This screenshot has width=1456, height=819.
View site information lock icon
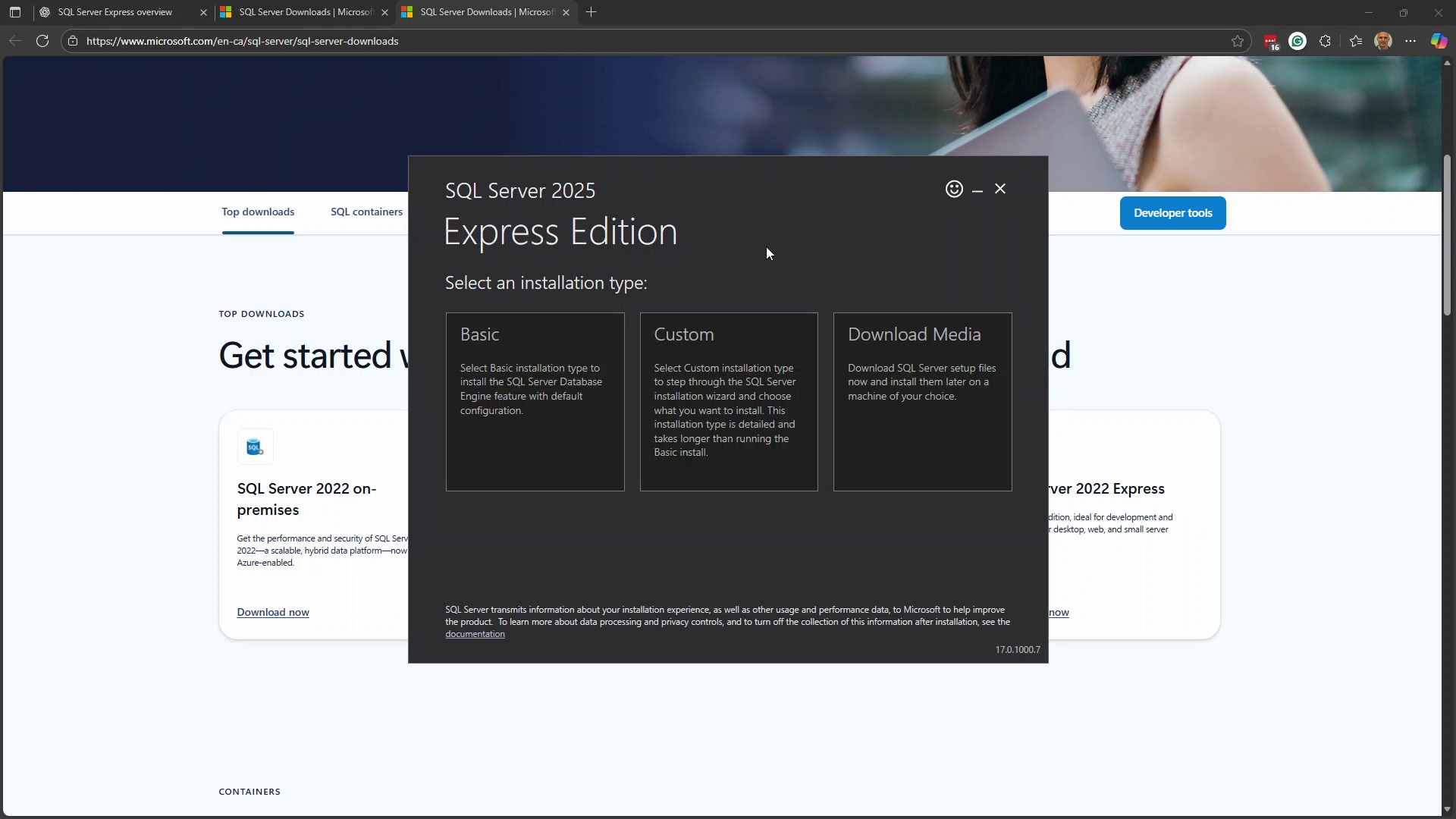pyautogui.click(x=73, y=41)
